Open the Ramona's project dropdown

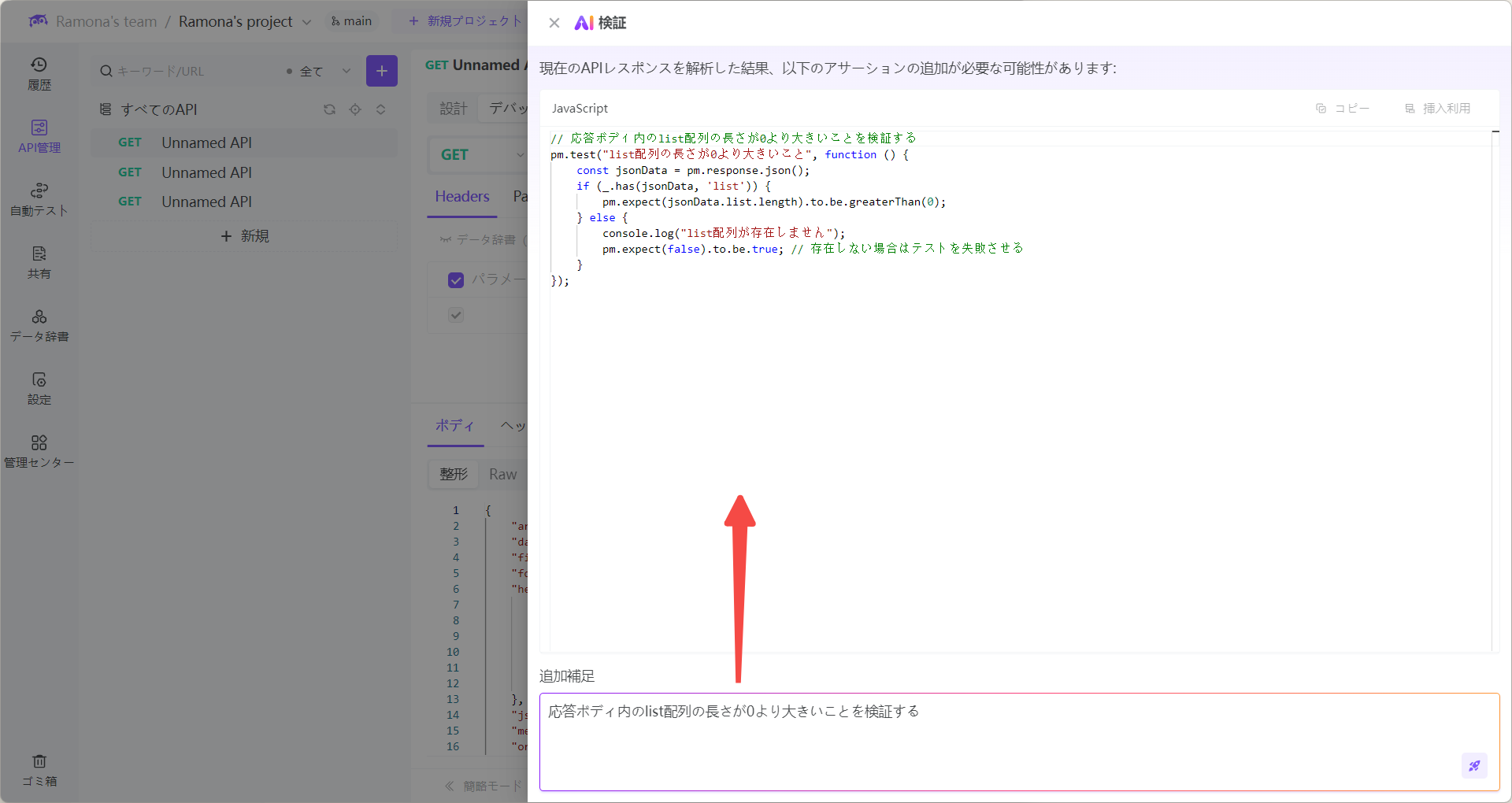[x=245, y=21]
